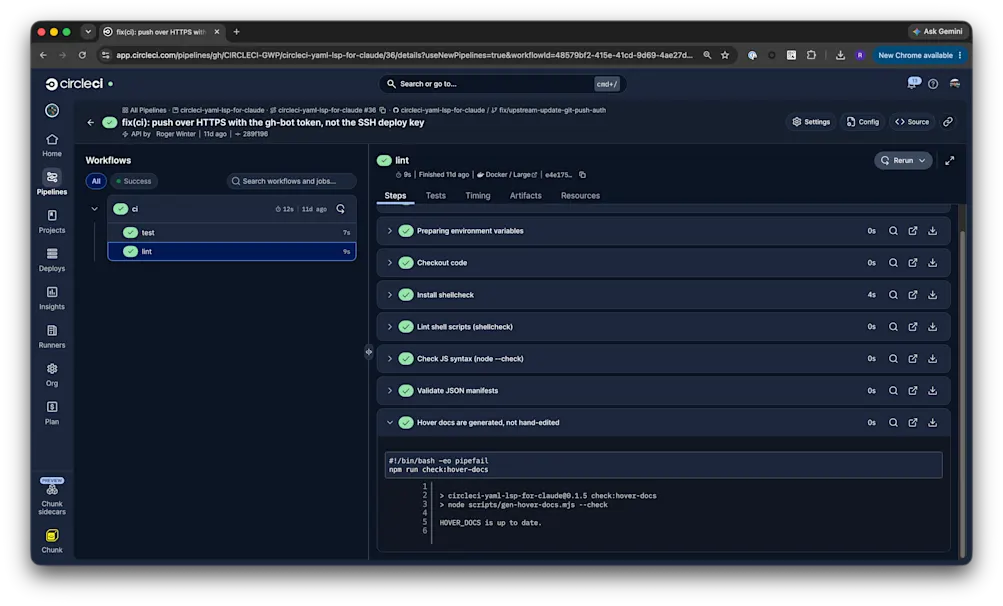Search output of Install shellcheck step
1003x606 pixels.
(893, 295)
